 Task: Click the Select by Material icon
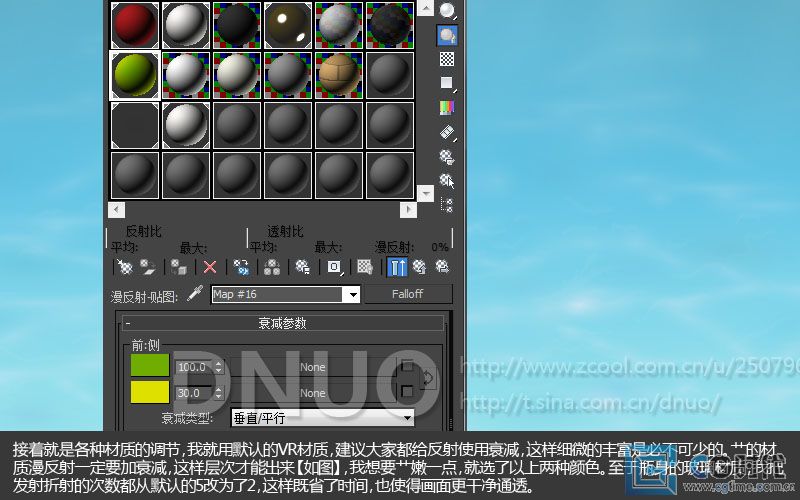(x=447, y=181)
